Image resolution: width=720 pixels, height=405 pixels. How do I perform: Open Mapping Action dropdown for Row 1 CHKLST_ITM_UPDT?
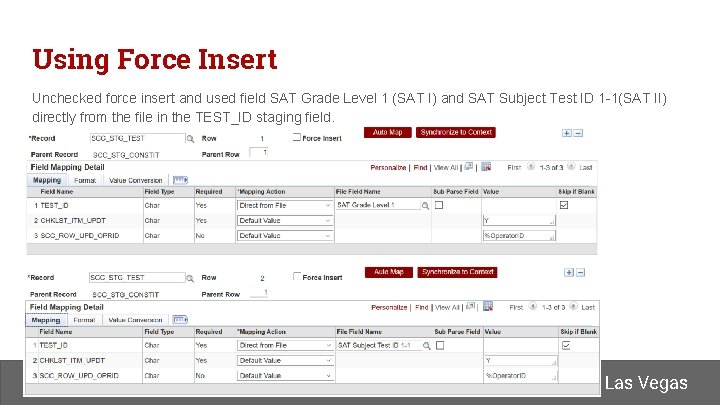point(285,221)
